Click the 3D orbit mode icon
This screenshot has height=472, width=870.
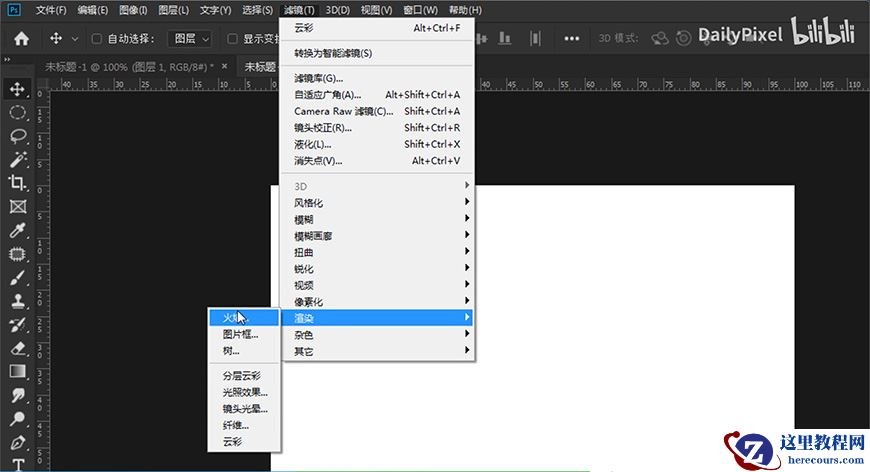[660, 38]
